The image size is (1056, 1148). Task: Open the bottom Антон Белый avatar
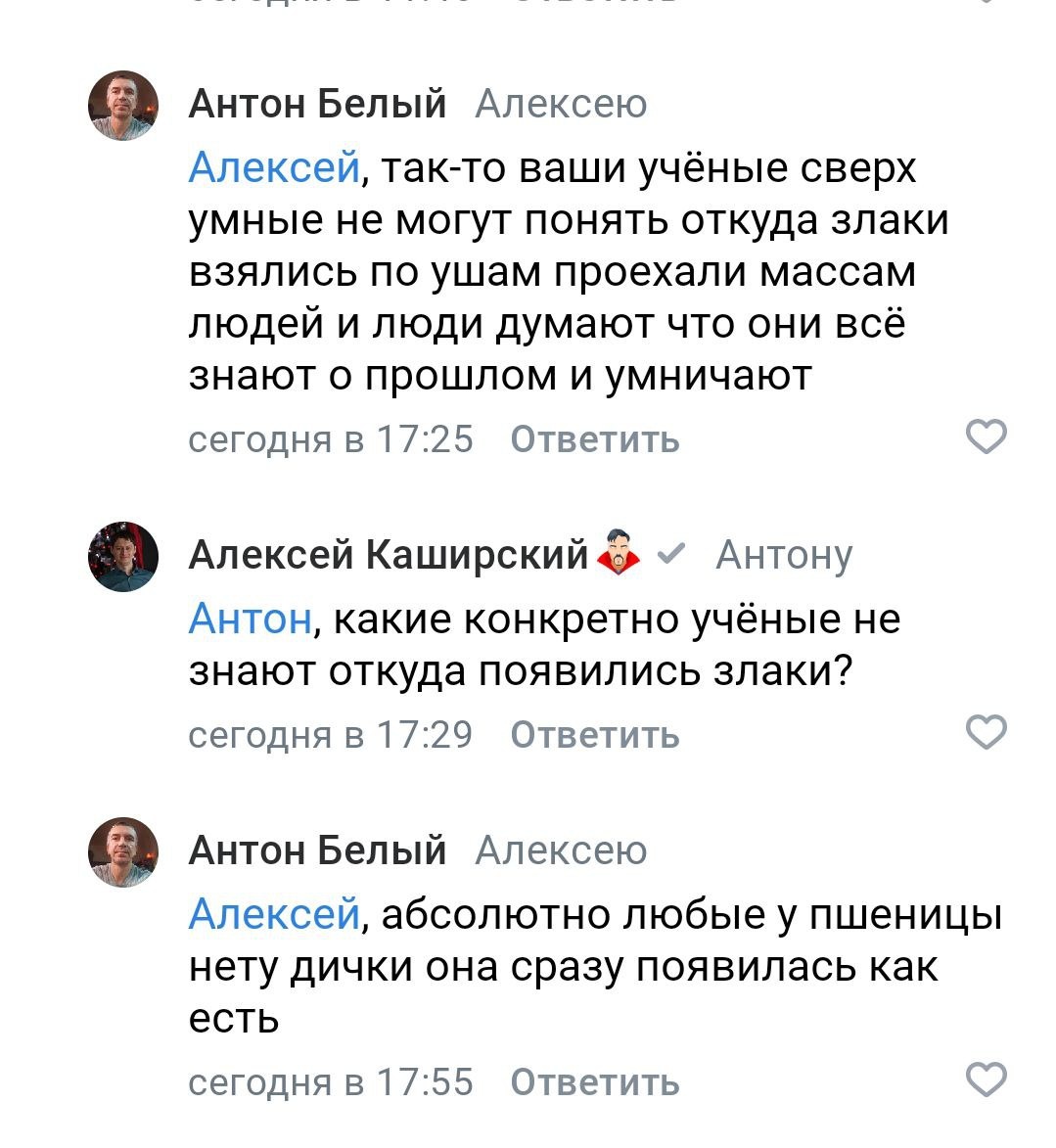point(123,856)
